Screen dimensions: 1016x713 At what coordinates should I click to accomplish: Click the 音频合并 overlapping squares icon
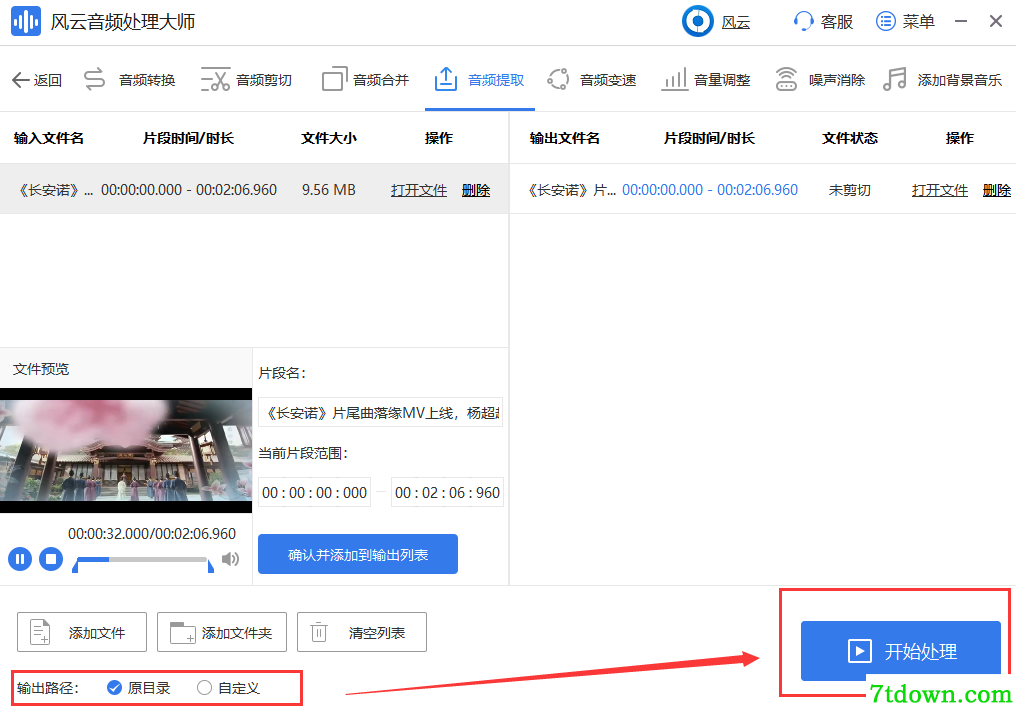point(335,79)
